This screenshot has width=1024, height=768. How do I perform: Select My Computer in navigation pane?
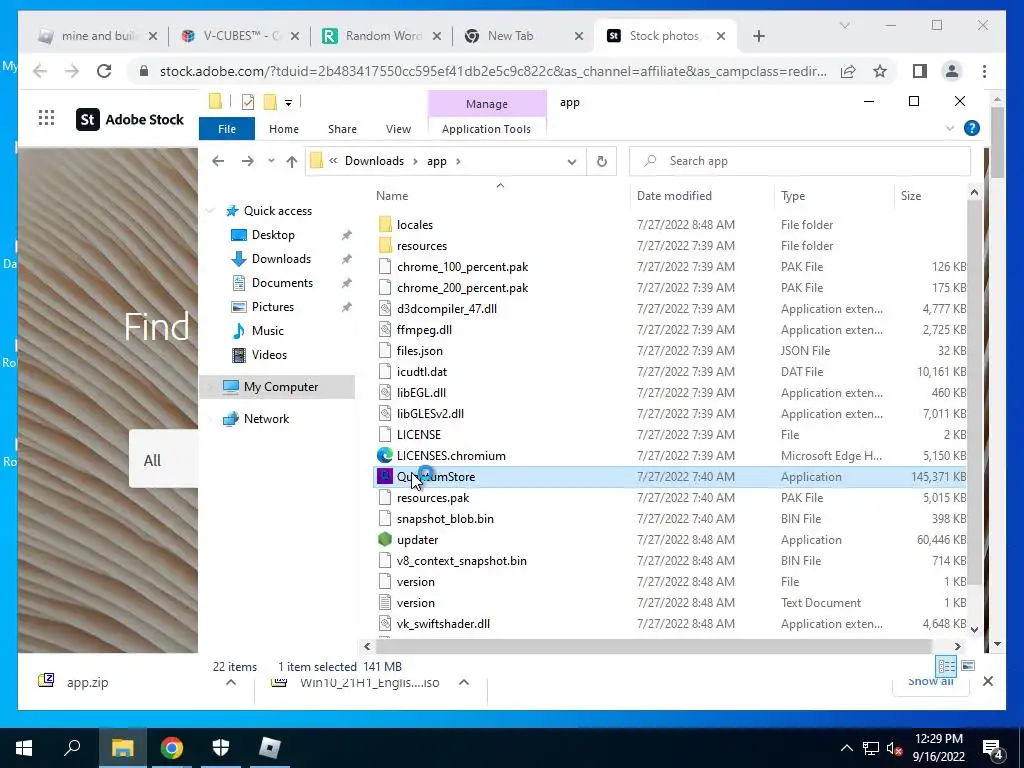[x=281, y=387]
